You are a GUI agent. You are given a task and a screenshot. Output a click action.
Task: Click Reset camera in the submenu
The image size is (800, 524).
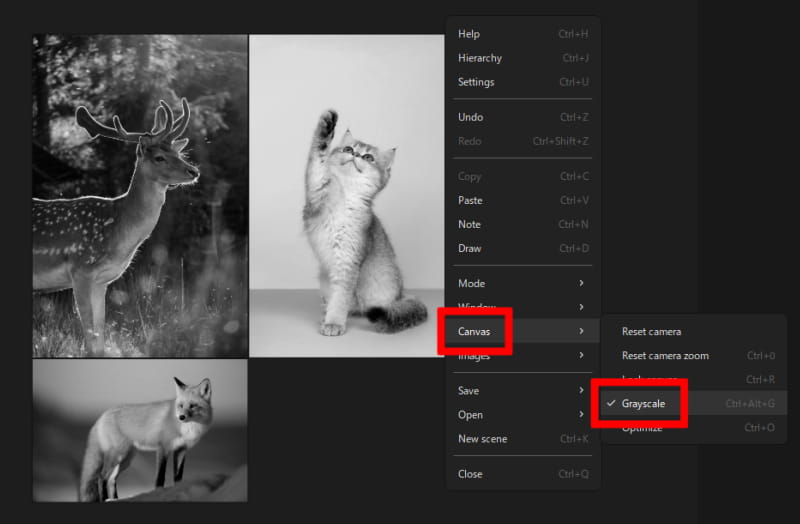pyautogui.click(x=651, y=331)
